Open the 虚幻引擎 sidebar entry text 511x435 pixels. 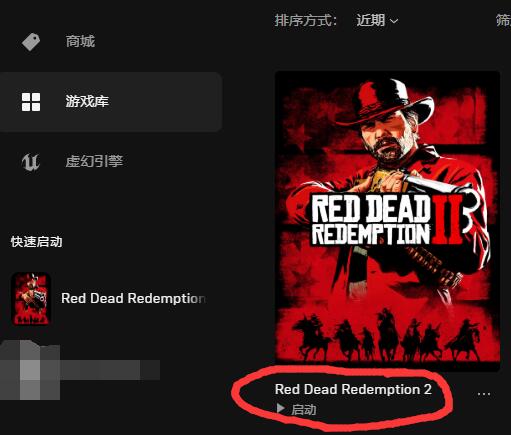coord(94,161)
